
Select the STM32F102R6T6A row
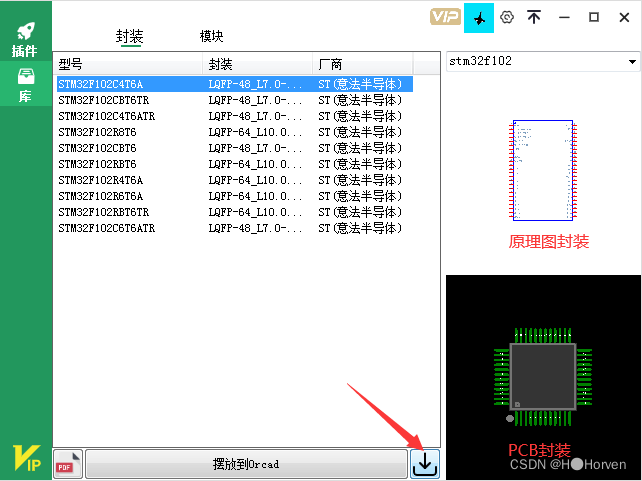[235, 196]
